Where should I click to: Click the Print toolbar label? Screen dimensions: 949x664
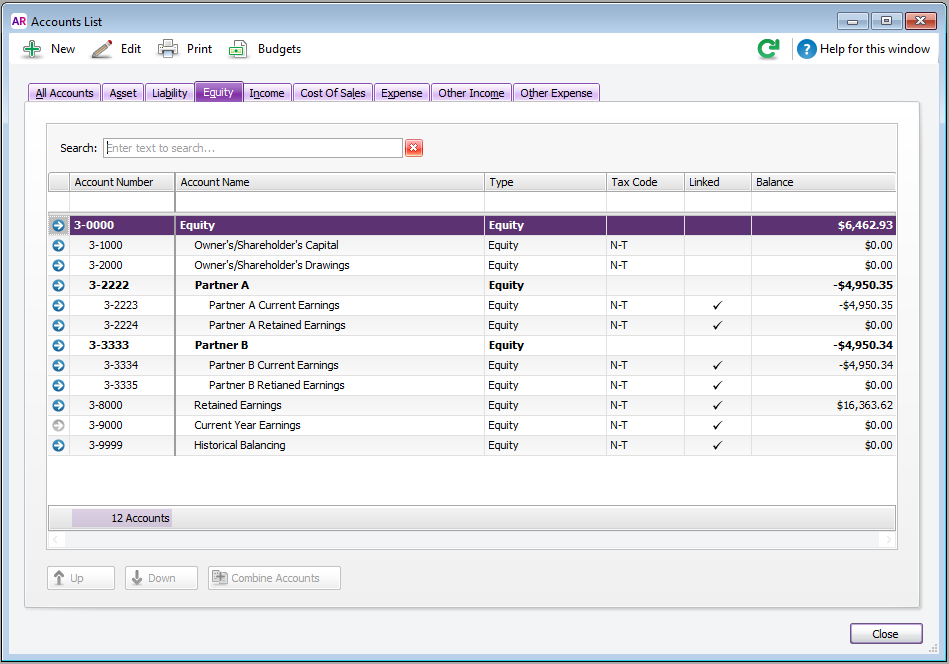(x=199, y=49)
